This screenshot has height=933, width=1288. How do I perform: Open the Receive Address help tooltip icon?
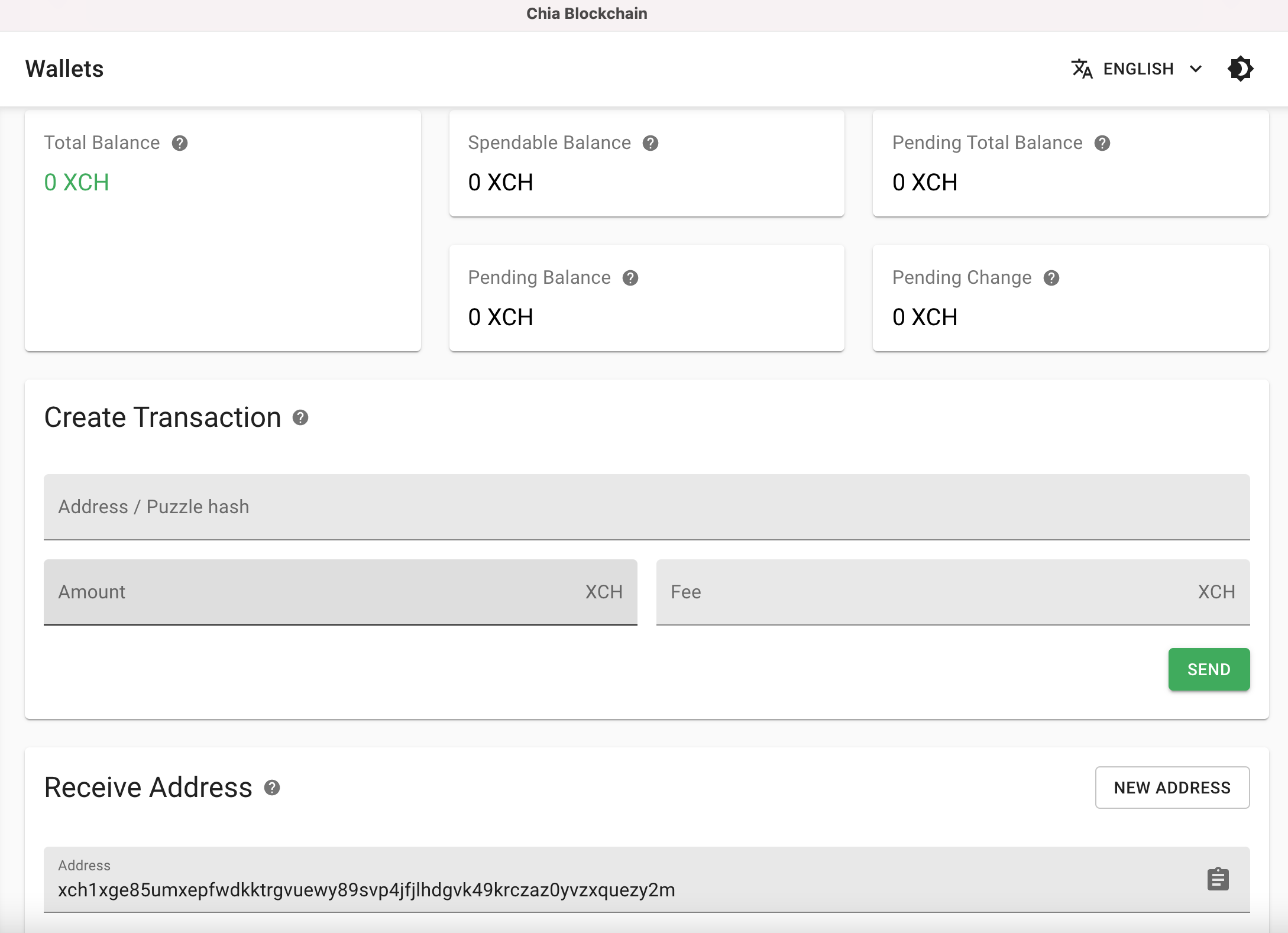click(x=272, y=788)
